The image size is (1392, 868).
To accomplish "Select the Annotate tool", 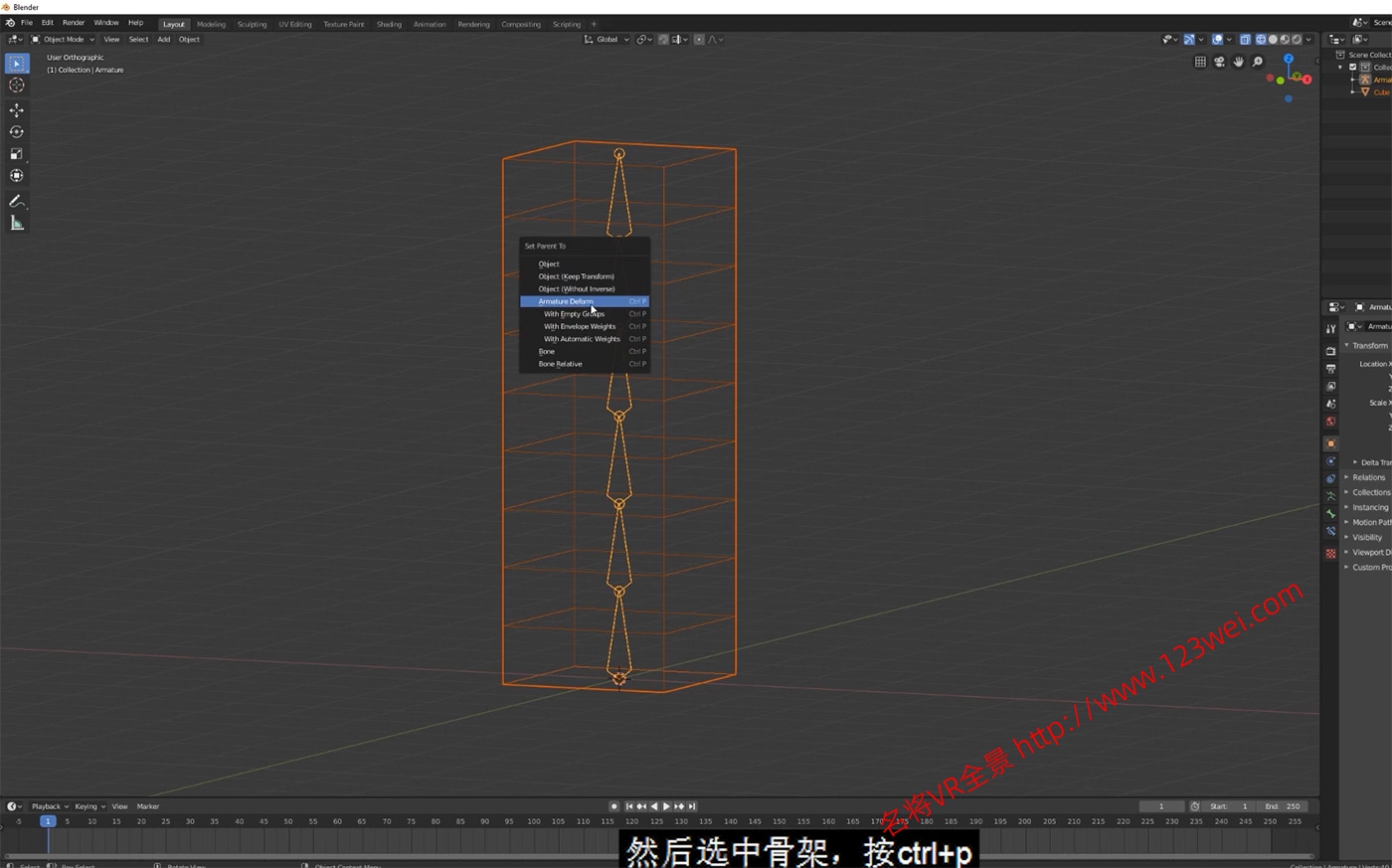I will tap(17, 201).
